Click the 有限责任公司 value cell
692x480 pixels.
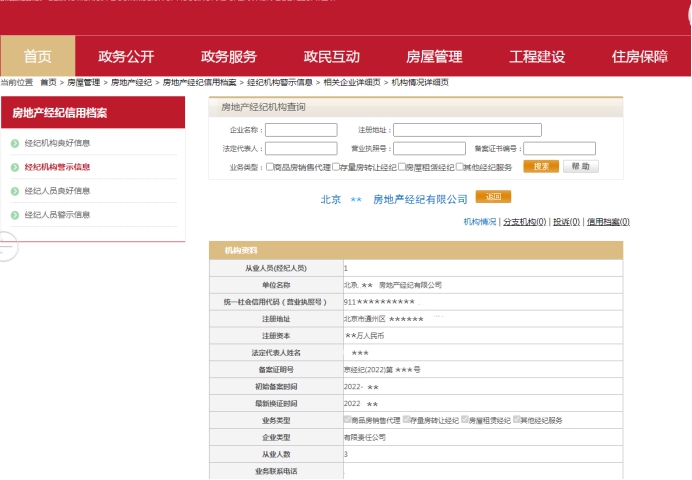[x=483, y=437]
